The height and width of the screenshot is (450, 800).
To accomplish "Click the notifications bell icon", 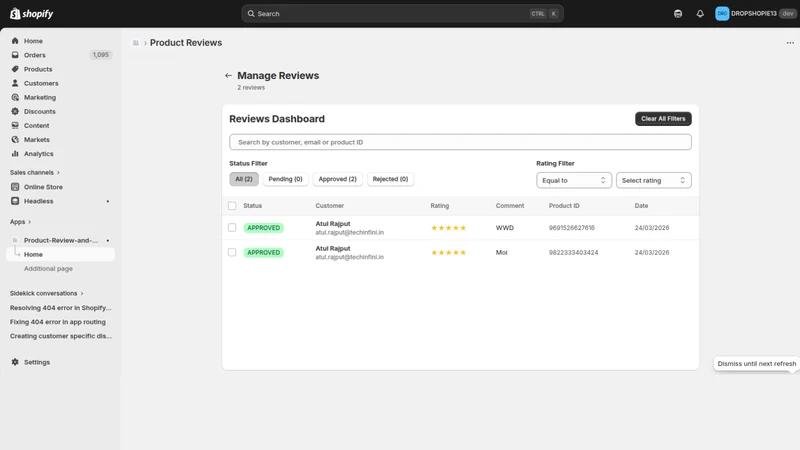I will point(700,14).
